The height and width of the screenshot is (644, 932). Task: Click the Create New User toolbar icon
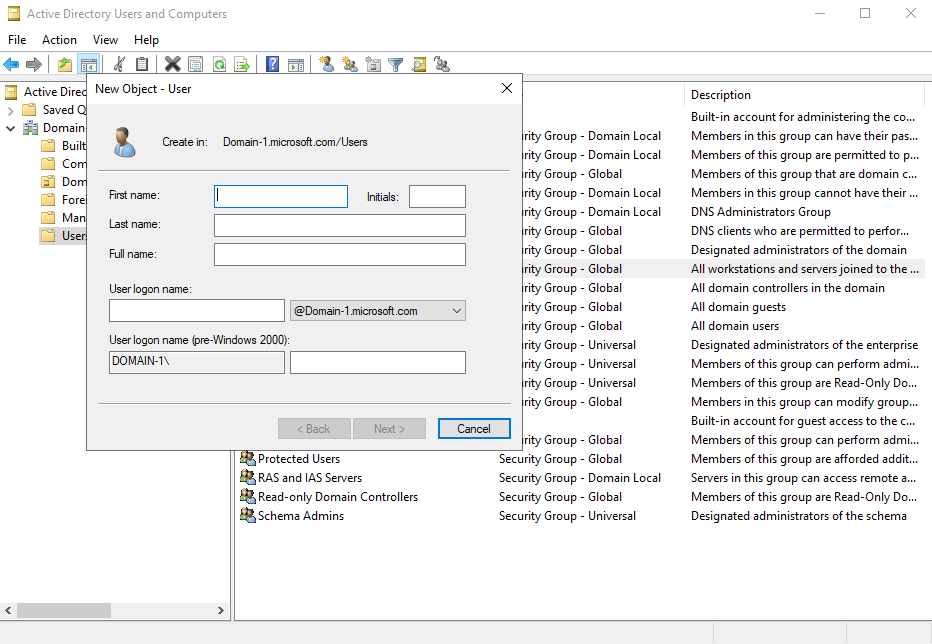point(326,64)
